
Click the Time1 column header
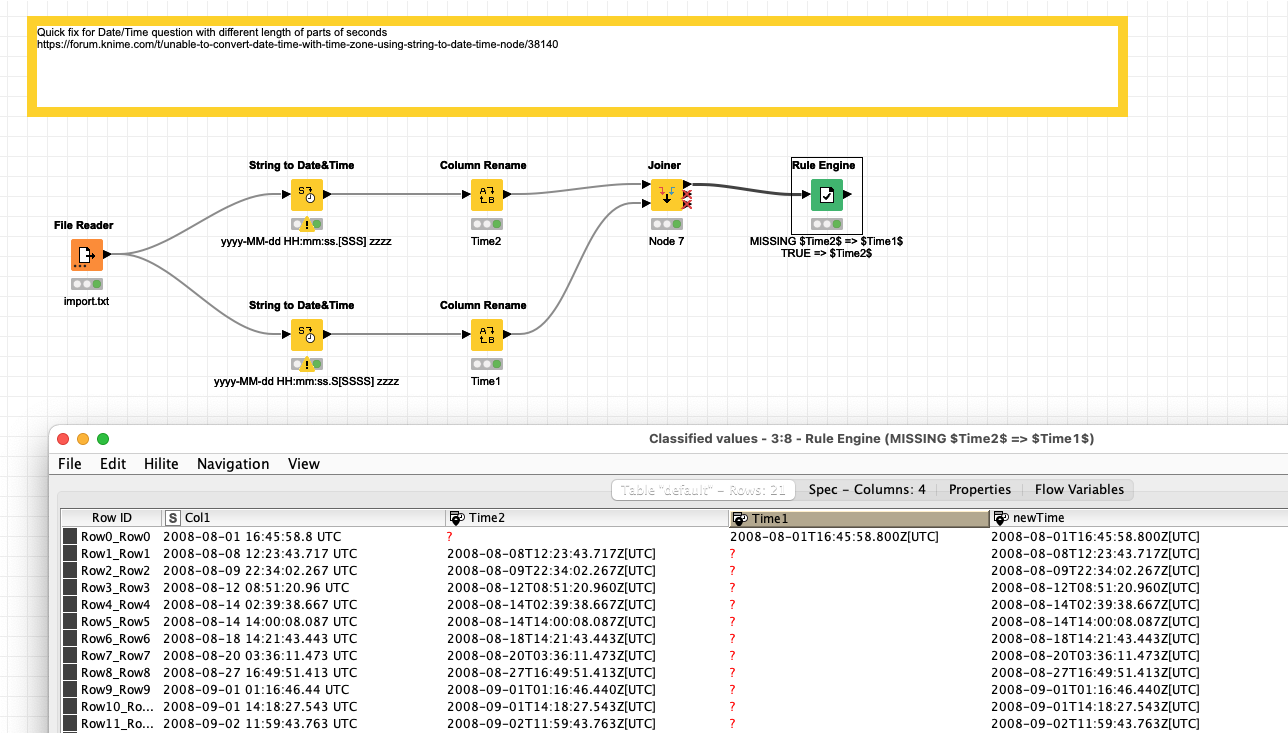tap(859, 518)
